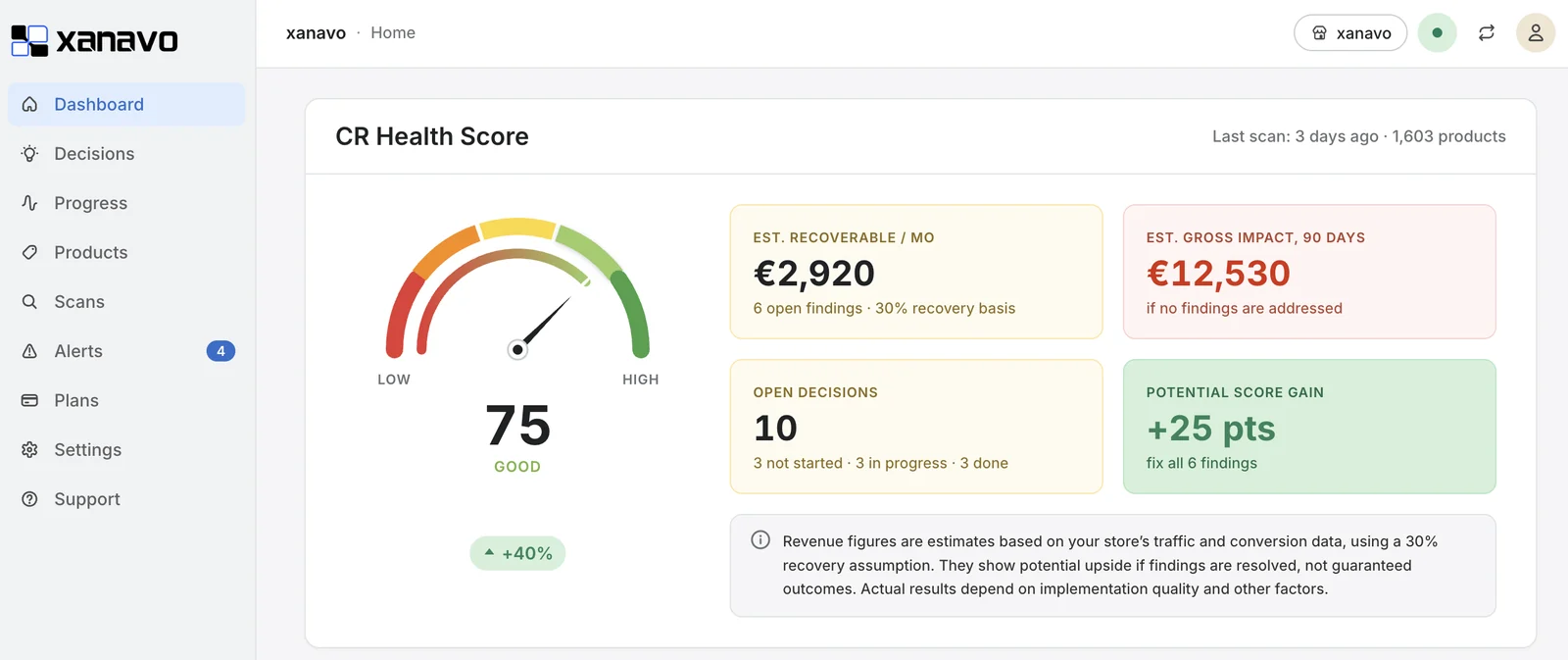Navigate to Scans
The image size is (1568, 660).
click(x=126, y=302)
